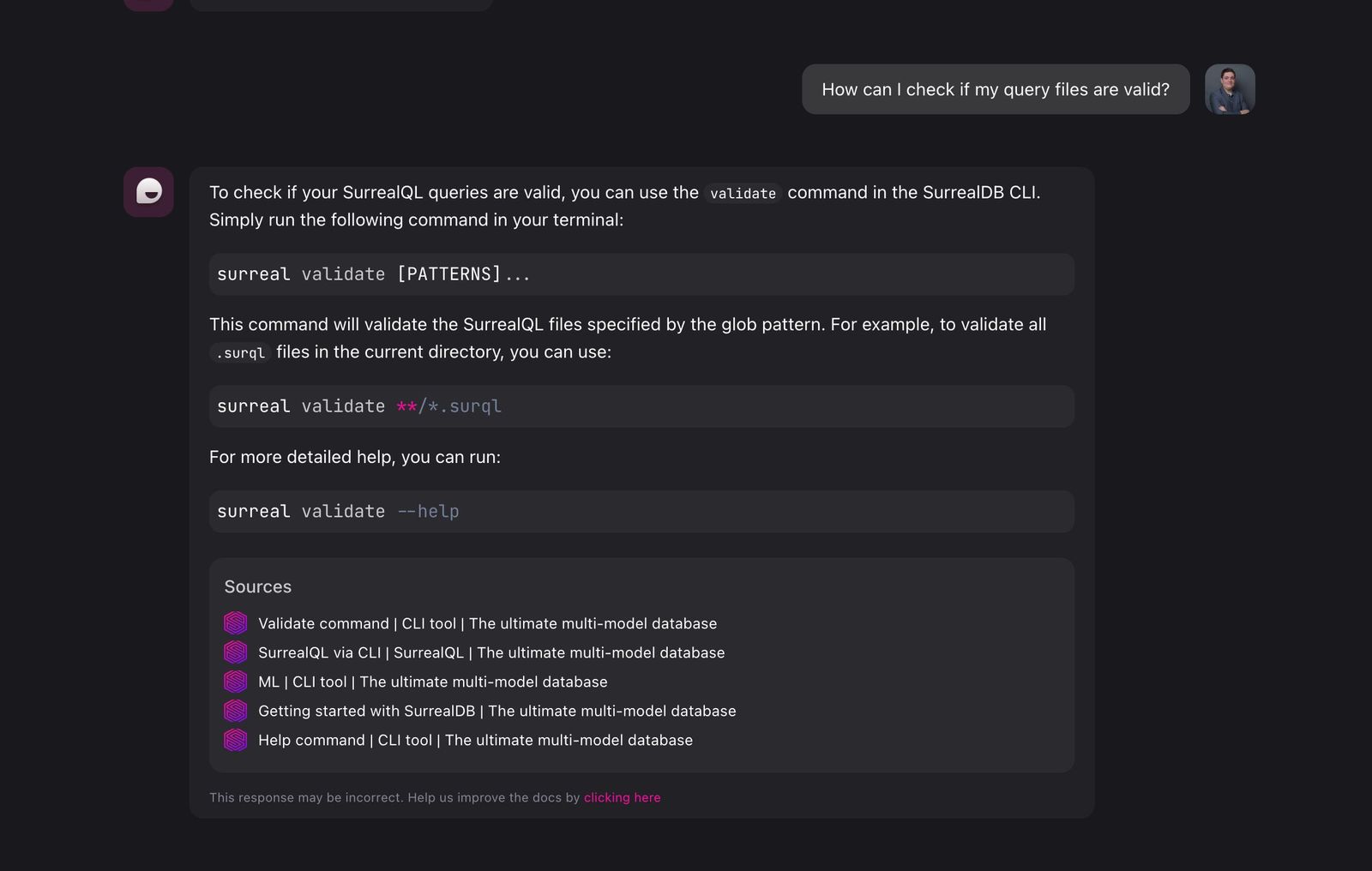Click the icon beside Validate command source
The image size is (1372, 871).
coord(236,623)
